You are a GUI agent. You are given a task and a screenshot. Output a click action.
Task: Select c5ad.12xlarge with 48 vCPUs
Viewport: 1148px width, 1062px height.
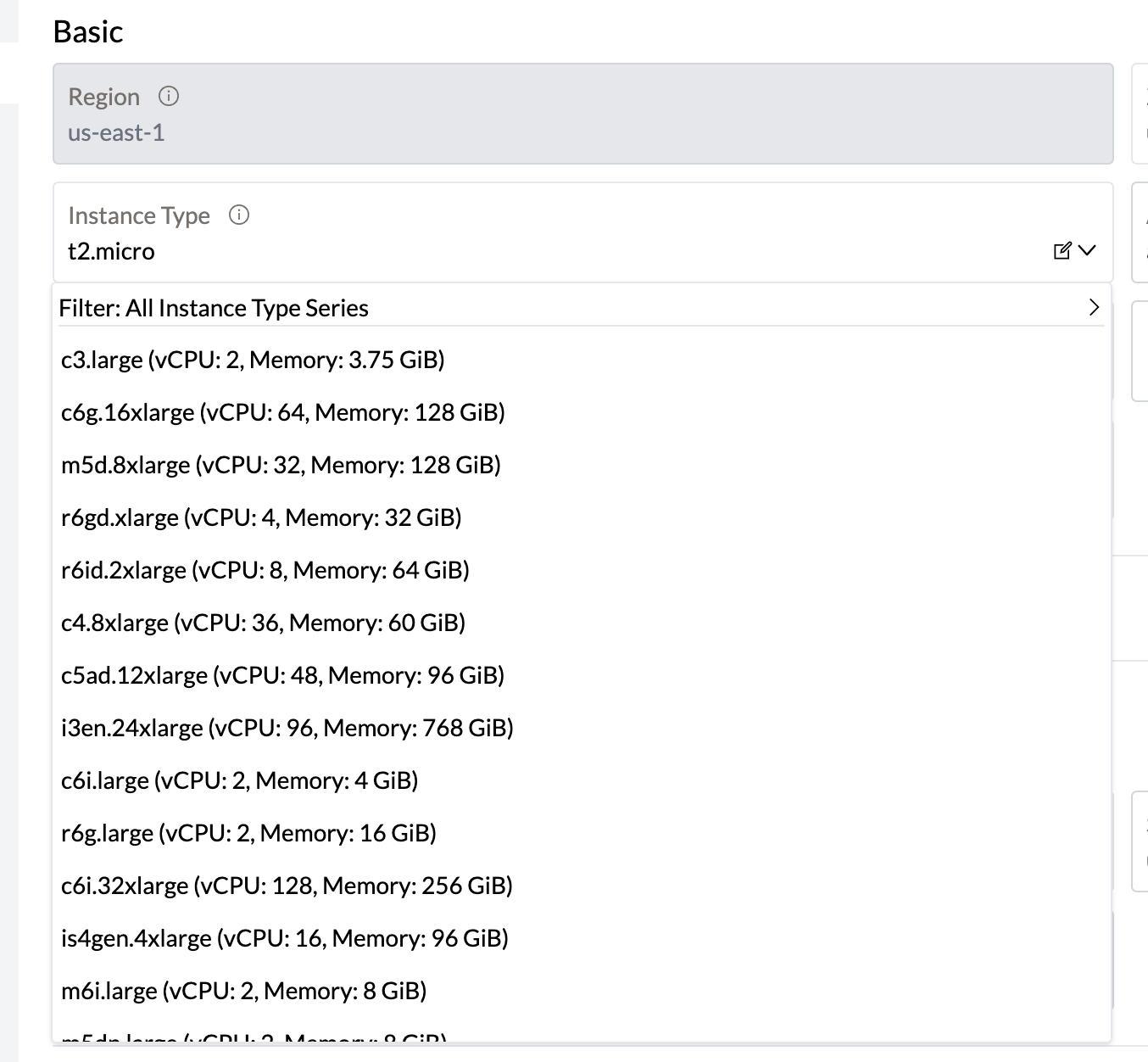282,674
